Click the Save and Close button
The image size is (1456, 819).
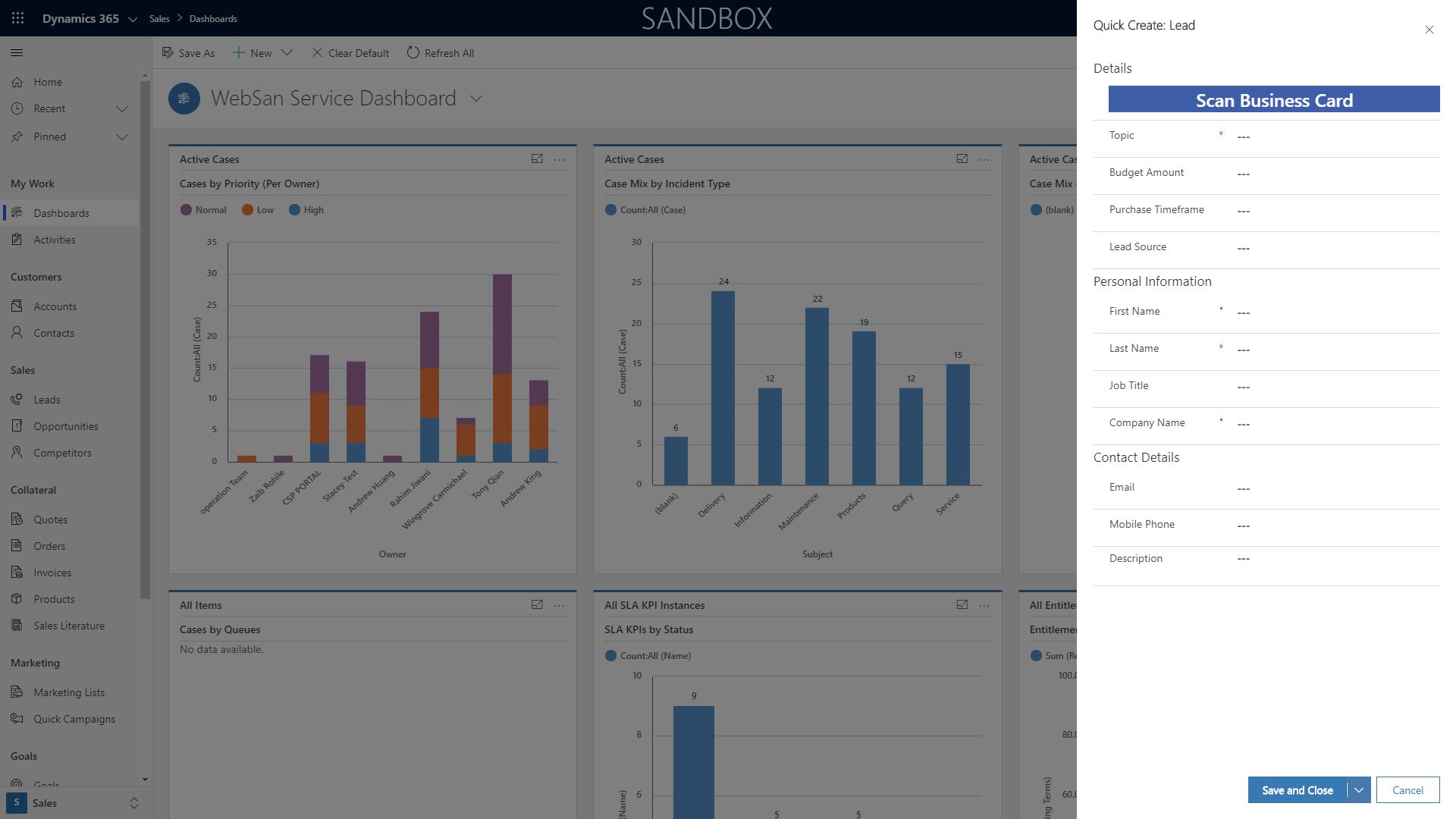click(x=1298, y=790)
